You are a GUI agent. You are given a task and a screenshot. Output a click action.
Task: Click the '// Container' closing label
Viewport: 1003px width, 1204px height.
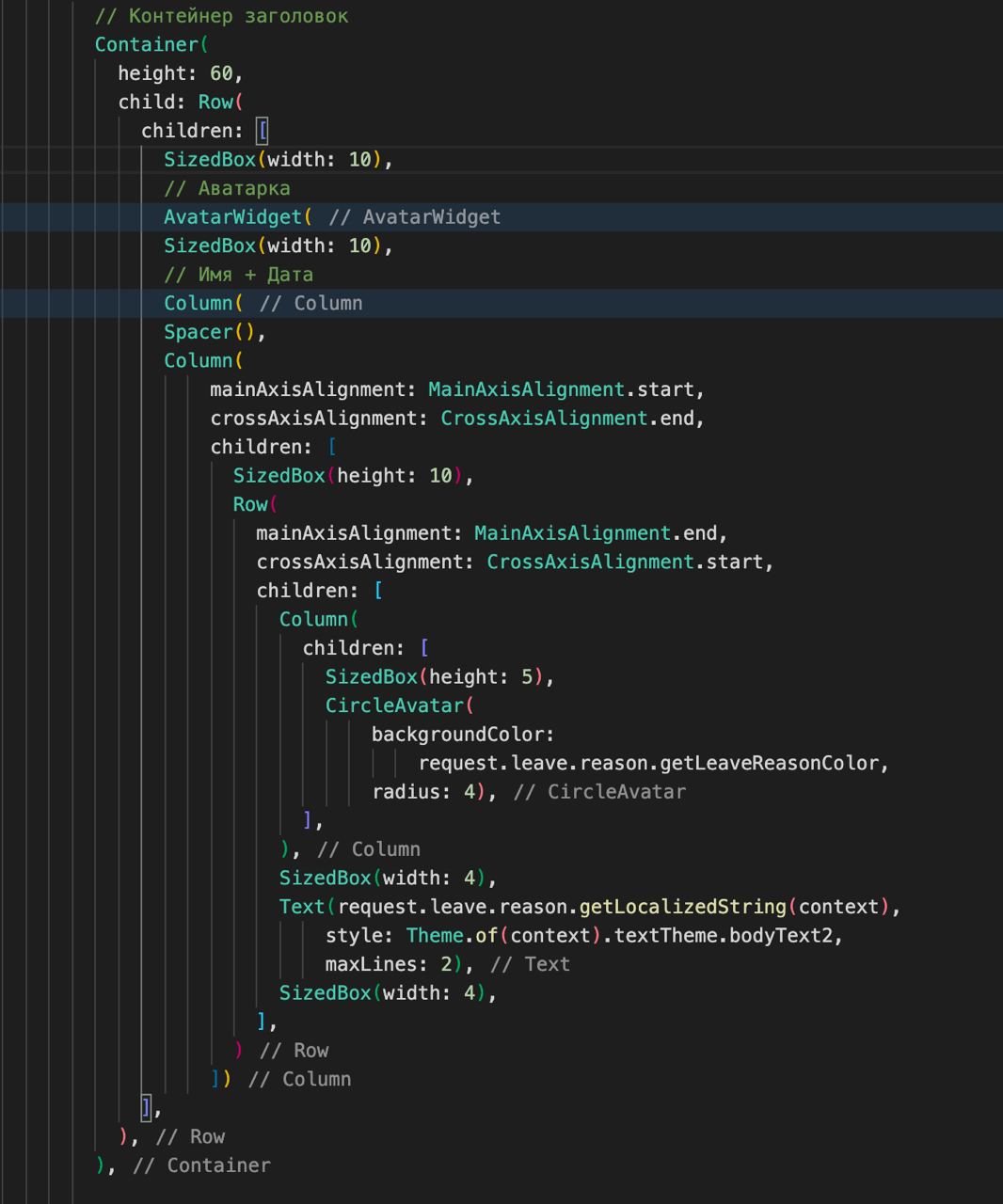pyautogui.click(x=201, y=1165)
